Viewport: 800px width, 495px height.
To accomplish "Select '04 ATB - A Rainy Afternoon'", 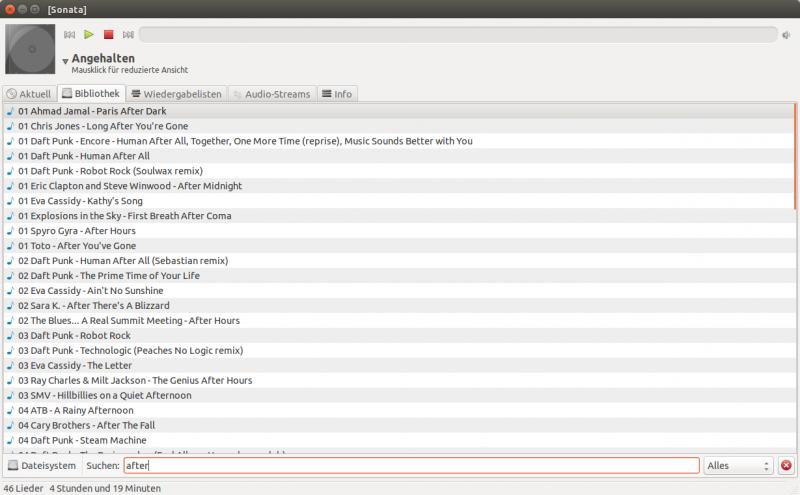I will 398,410.
